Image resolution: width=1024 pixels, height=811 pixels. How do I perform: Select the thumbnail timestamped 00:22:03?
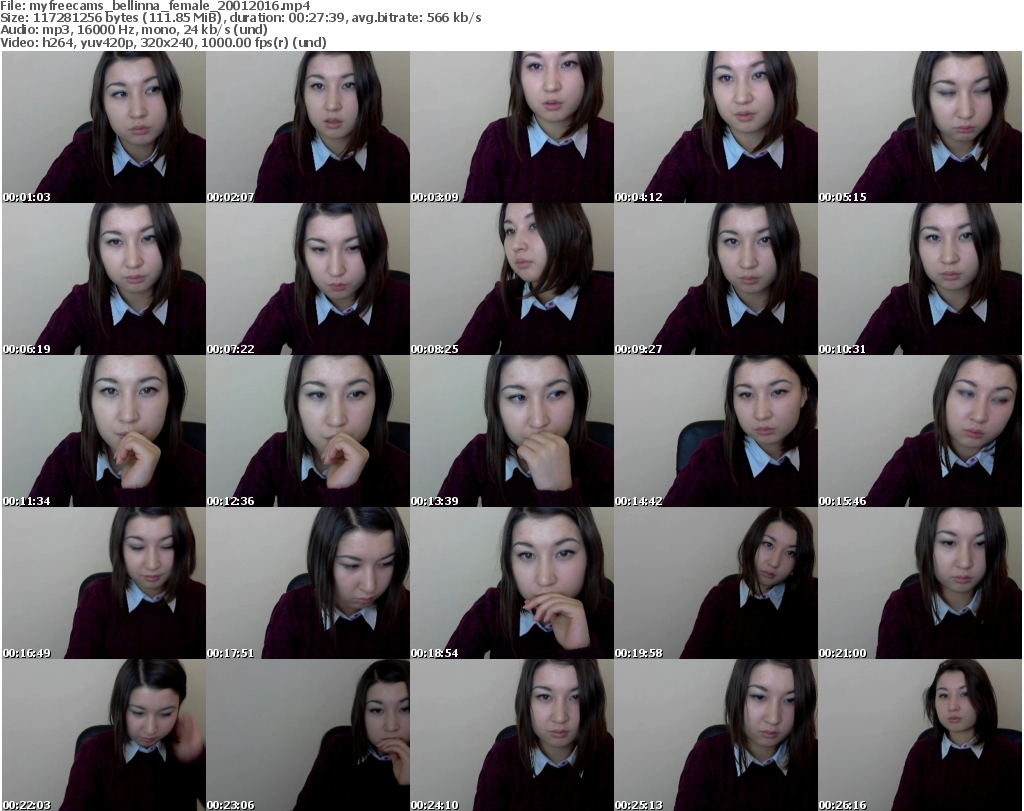[104, 735]
